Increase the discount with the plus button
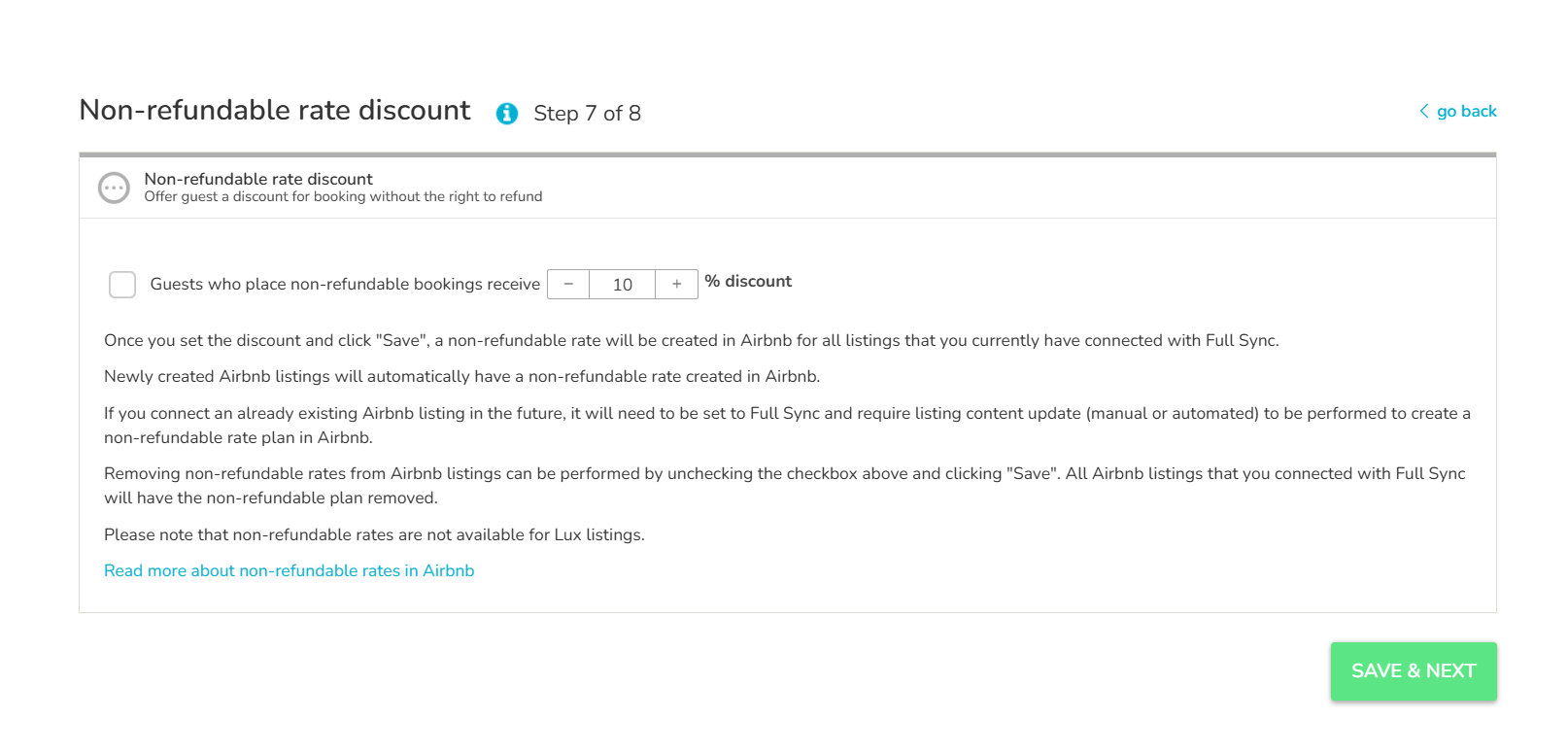The height and width of the screenshot is (755, 1568). 676,284
